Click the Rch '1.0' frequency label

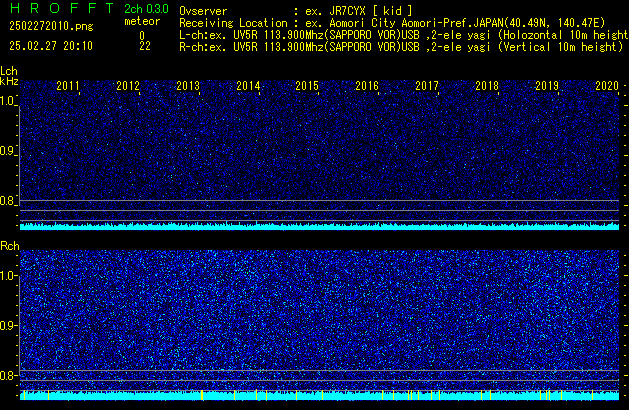pyautogui.click(x=8, y=276)
